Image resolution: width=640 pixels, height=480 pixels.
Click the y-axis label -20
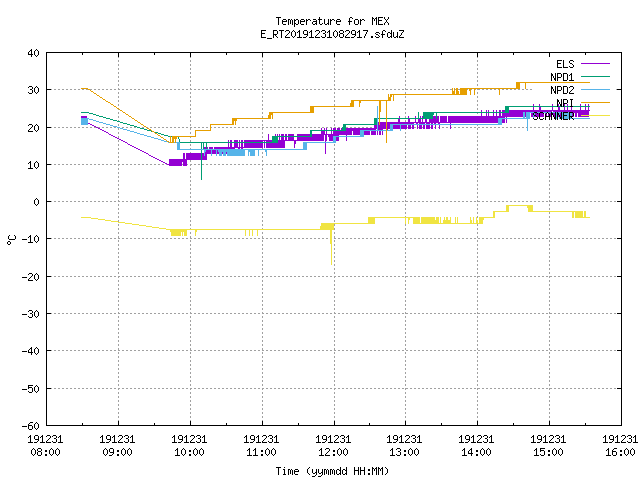[x=31, y=277]
